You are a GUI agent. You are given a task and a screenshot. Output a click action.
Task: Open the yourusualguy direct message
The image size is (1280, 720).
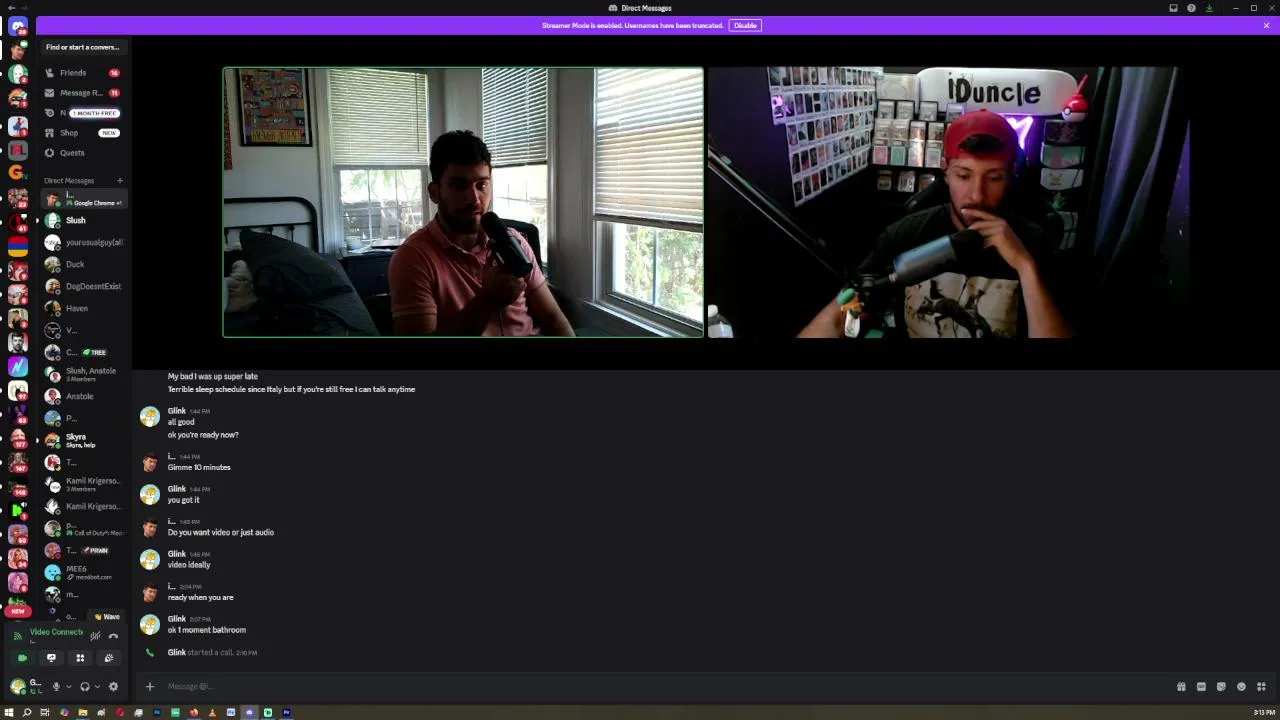click(82, 242)
